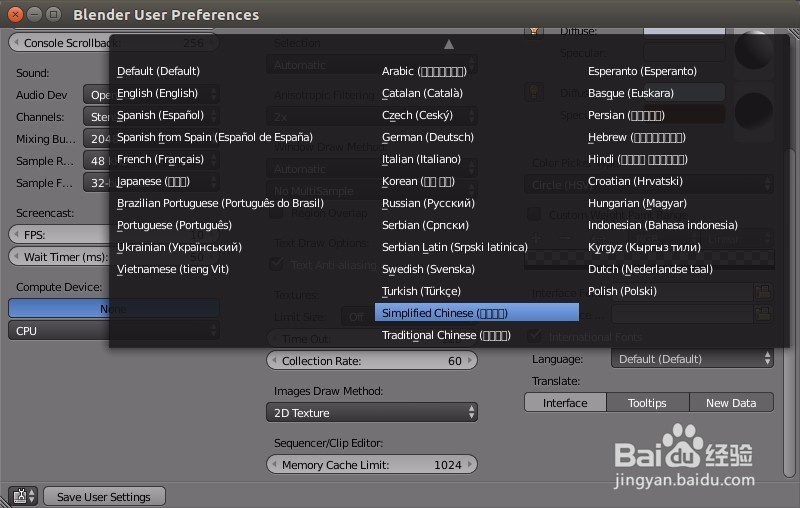Select Serbian (Српски) language
Screen dimensions: 800x508
click(x=425, y=225)
